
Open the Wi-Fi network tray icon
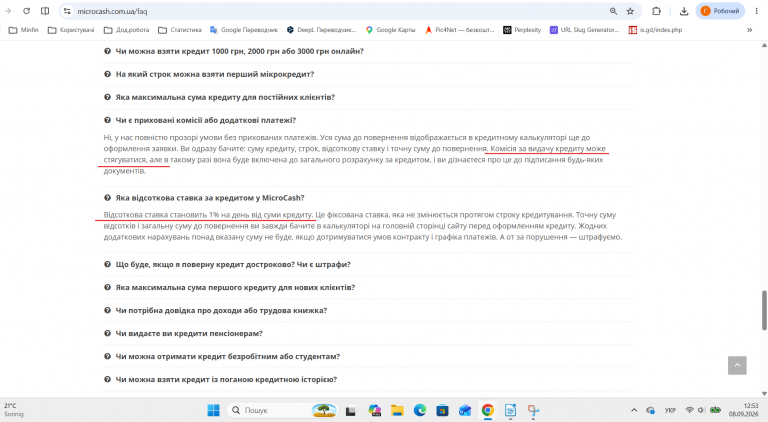pyautogui.click(x=690, y=410)
